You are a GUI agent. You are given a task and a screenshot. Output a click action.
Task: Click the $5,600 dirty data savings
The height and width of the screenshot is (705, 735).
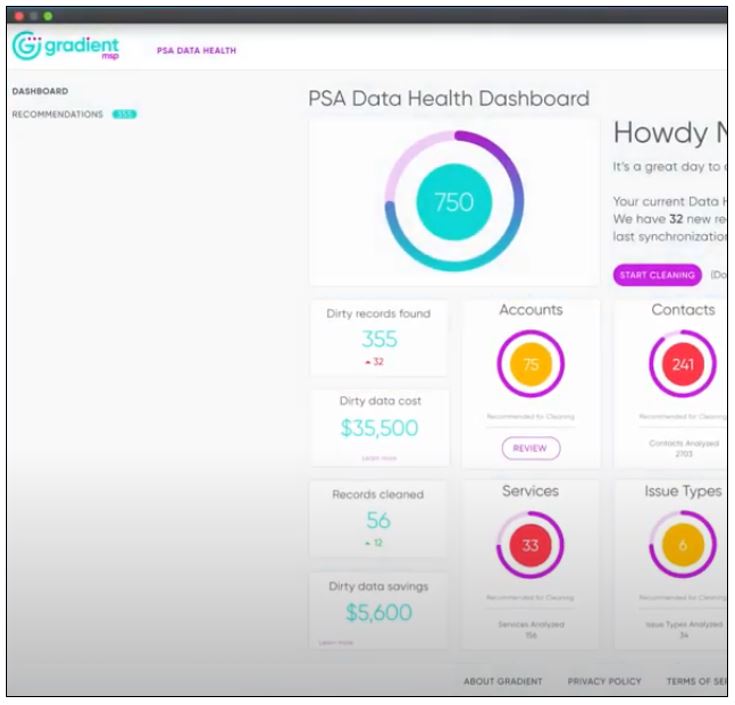coord(379,613)
